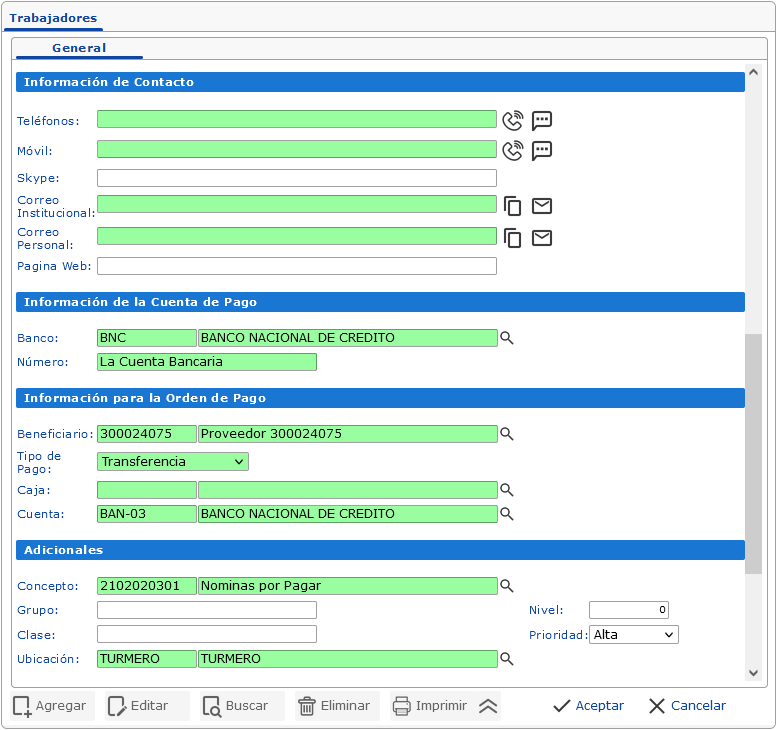777x730 pixels.
Task: Switch to the Trabajadores tab
Action: tap(53, 18)
